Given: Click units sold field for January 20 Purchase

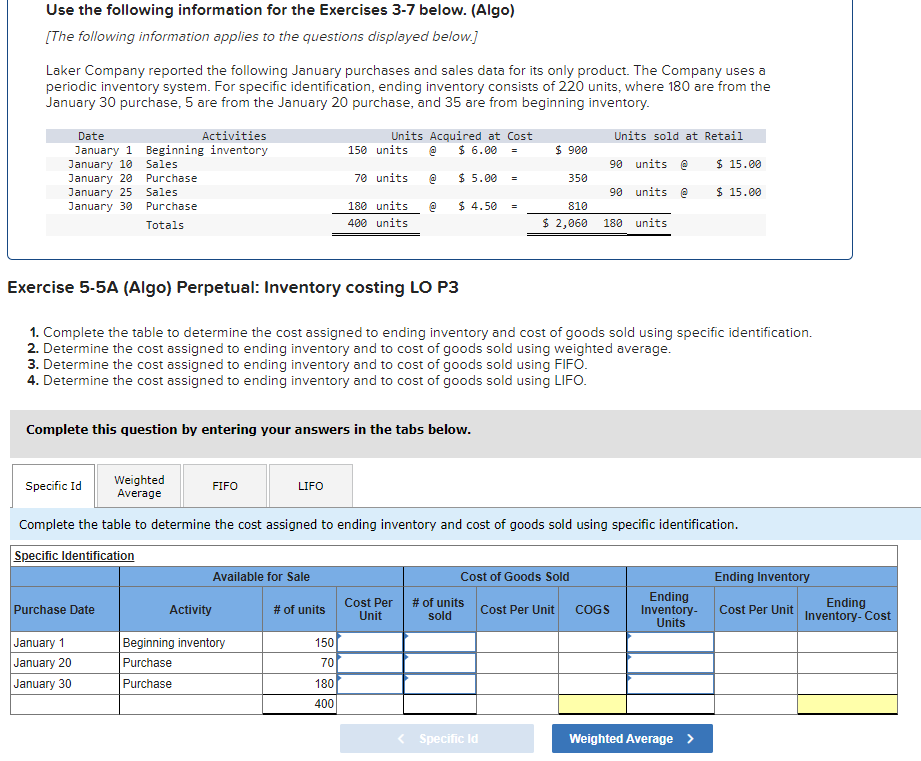Looking at the screenshot, I should [440, 663].
